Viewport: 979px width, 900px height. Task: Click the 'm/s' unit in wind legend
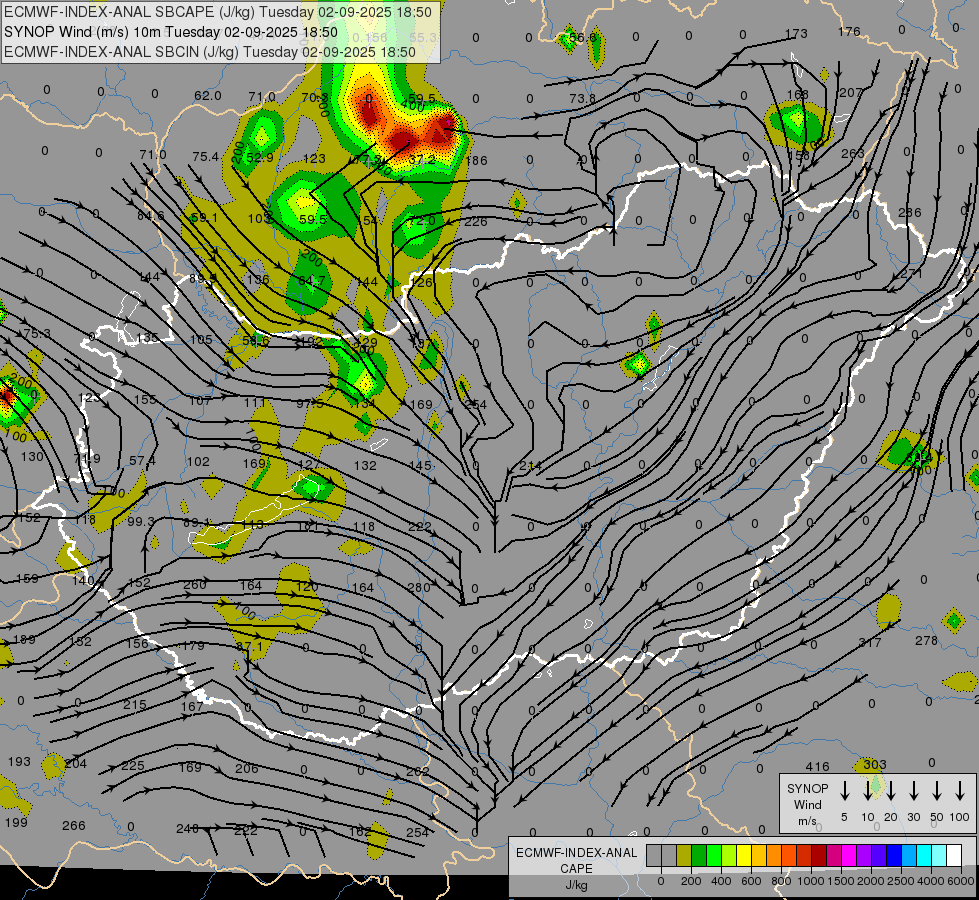coord(807,821)
